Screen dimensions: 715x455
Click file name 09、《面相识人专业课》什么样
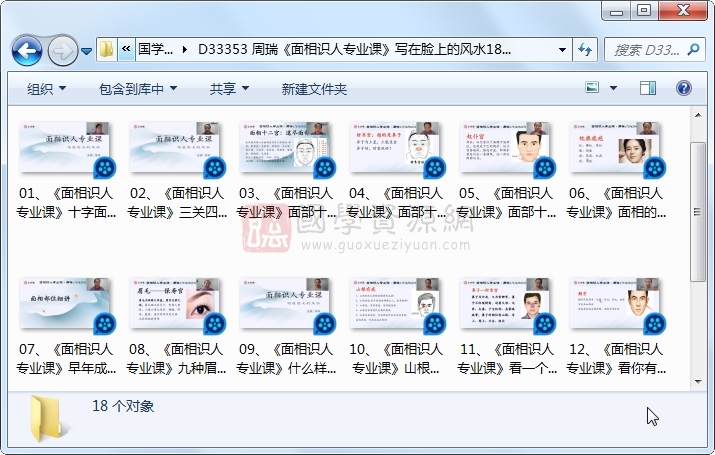pos(286,359)
